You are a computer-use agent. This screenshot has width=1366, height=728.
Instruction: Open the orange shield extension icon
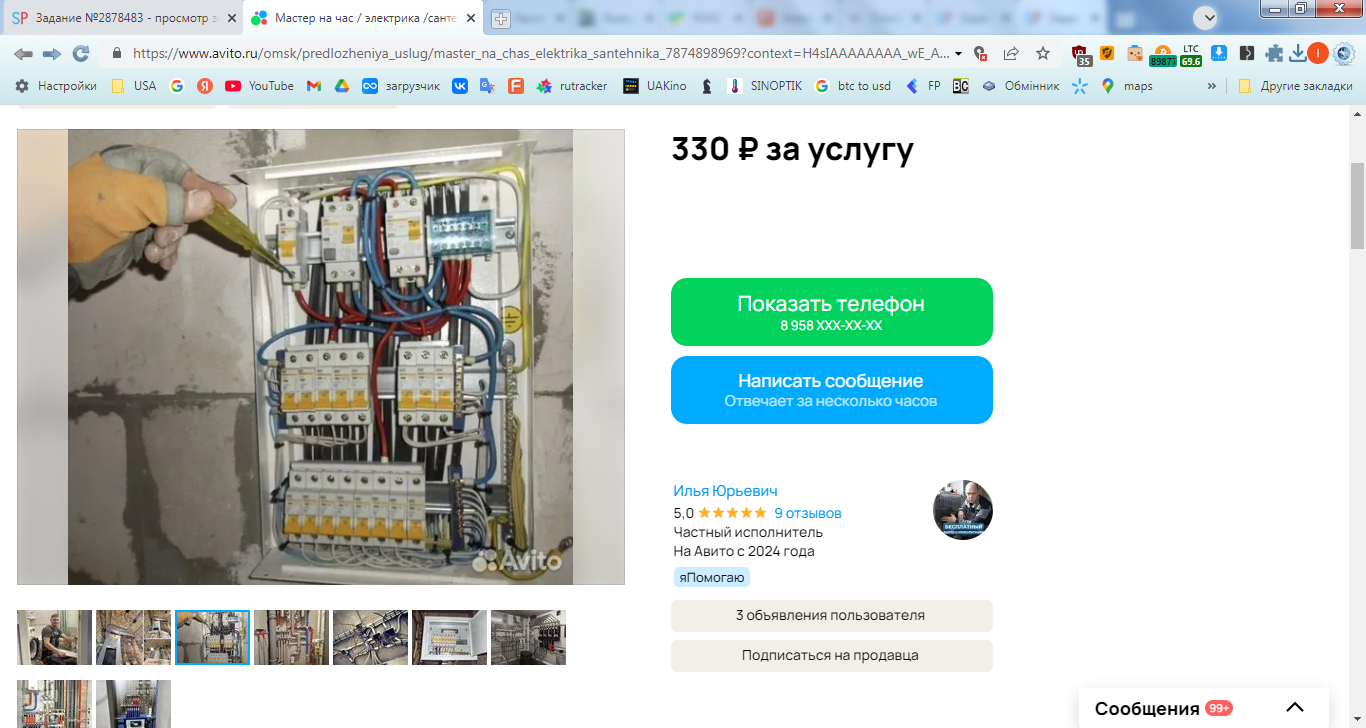click(x=1108, y=53)
